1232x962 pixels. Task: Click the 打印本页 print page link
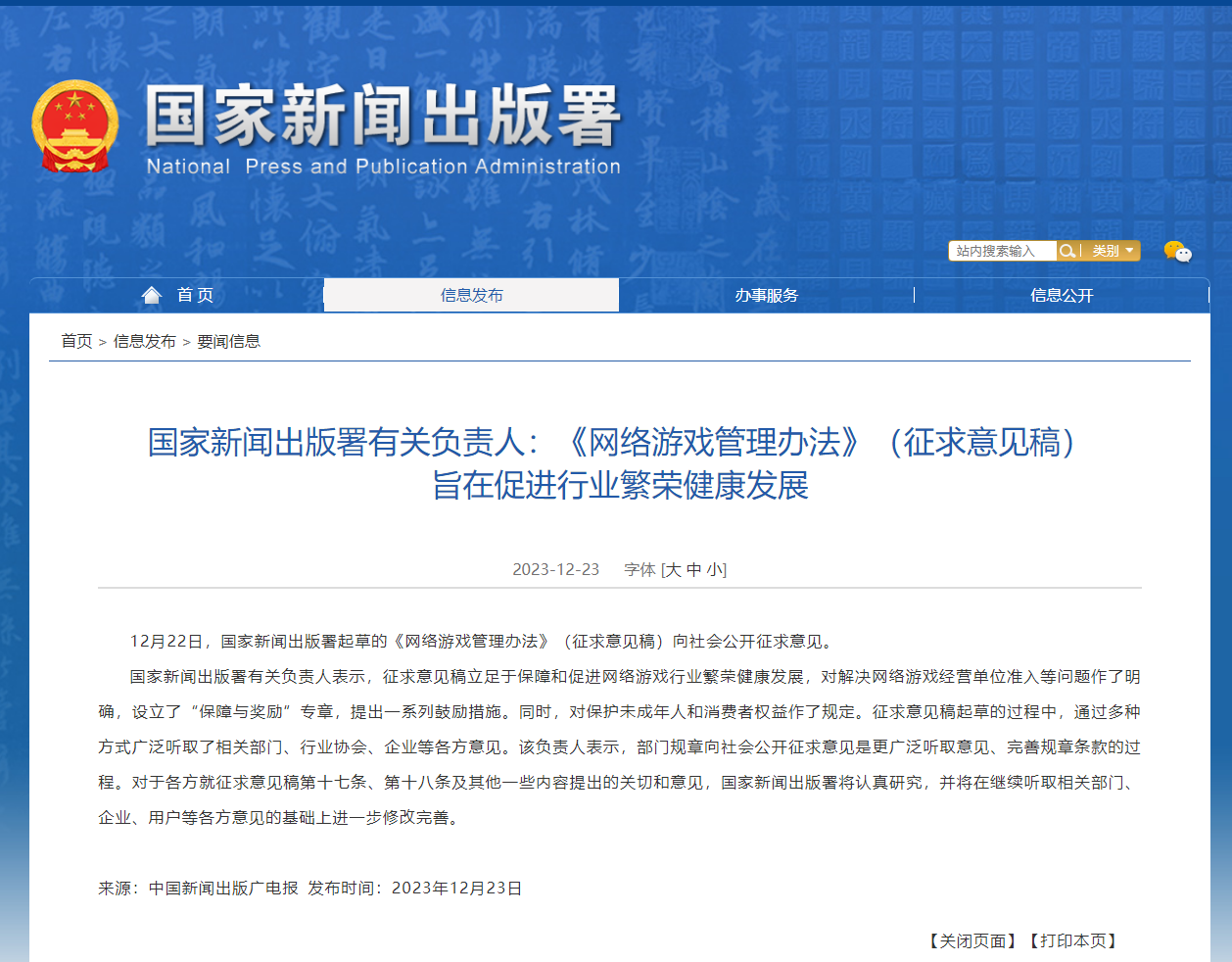pos(1072,940)
